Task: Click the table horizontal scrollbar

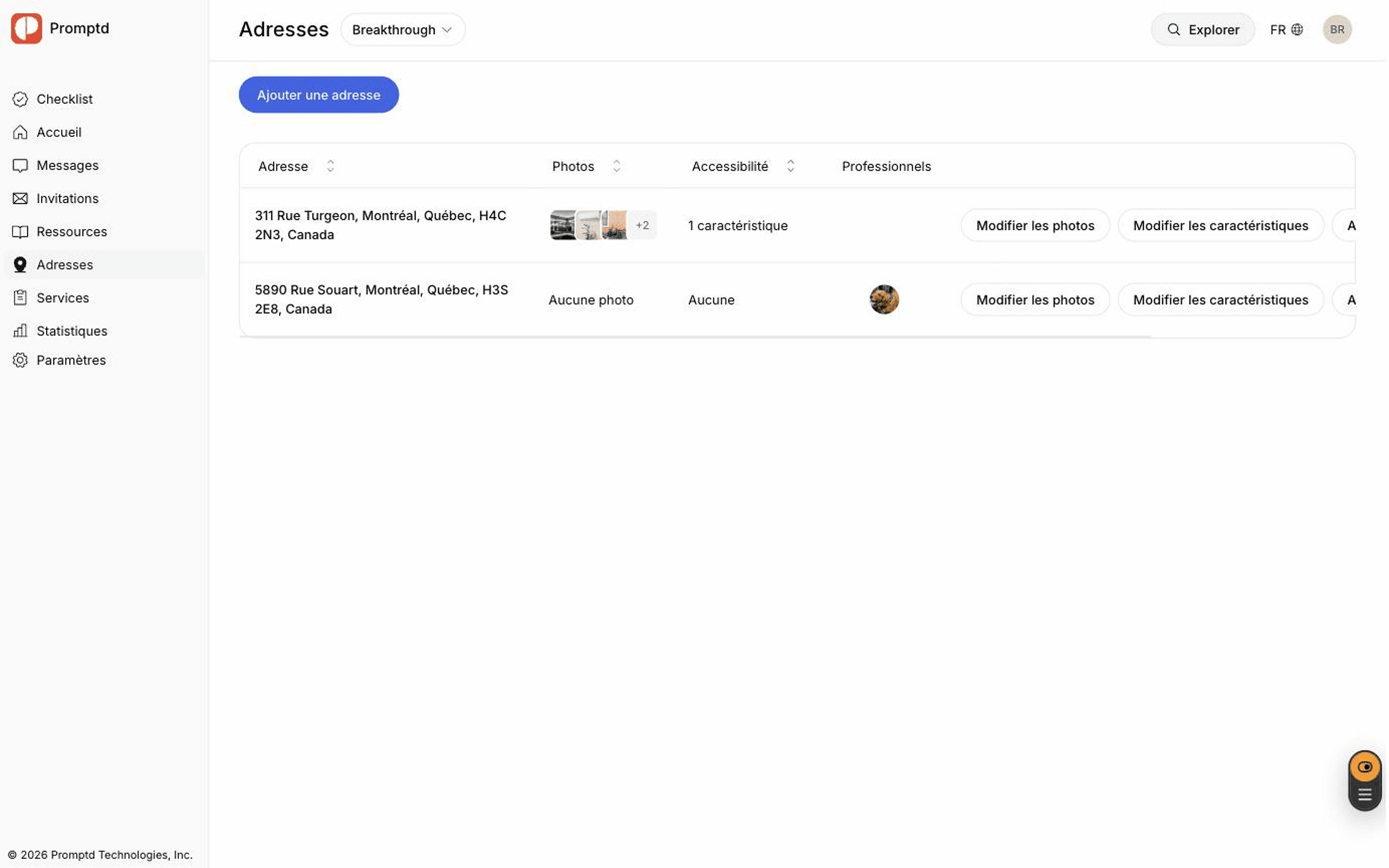Action: [x=696, y=337]
